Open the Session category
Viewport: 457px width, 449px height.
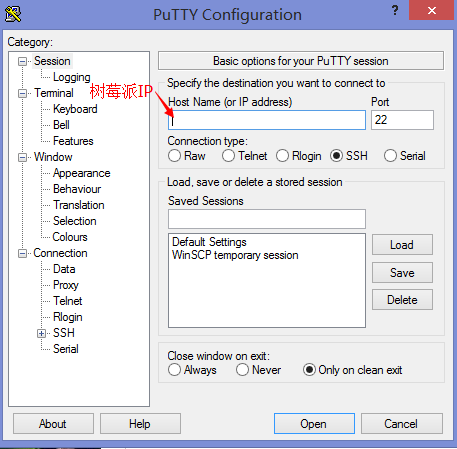point(52,61)
